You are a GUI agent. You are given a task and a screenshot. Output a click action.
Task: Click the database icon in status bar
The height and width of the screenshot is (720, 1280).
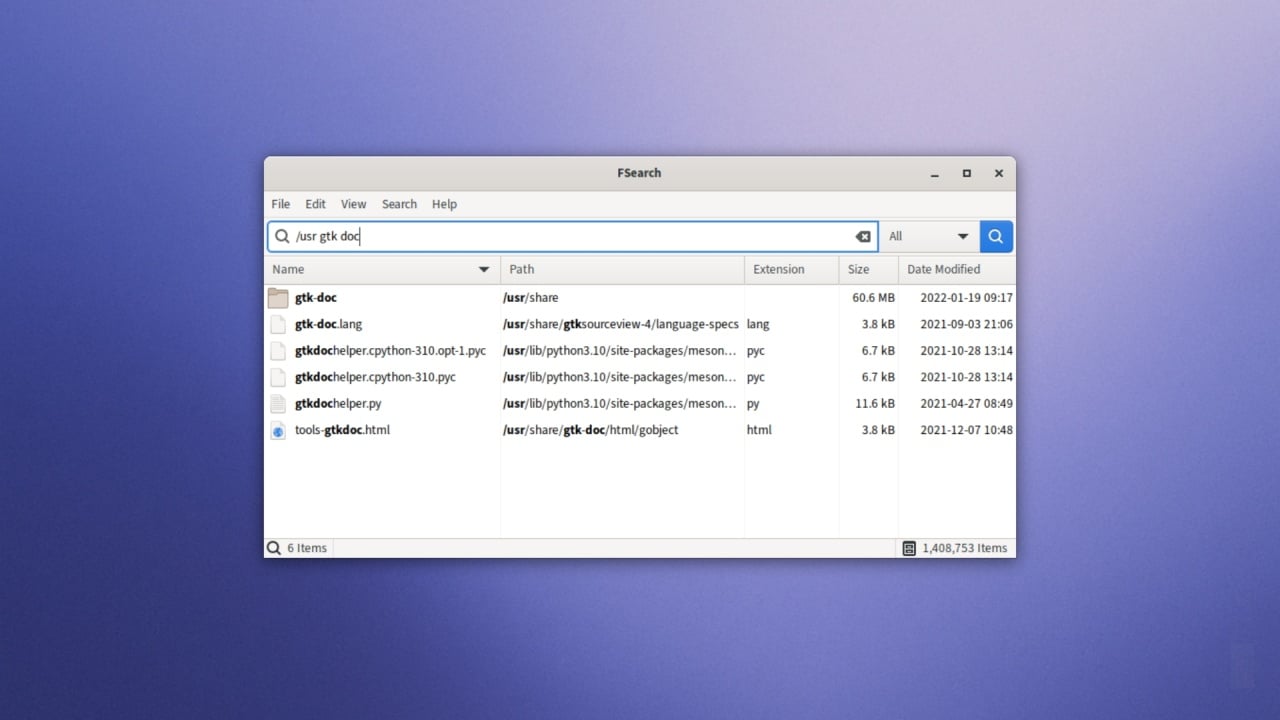909,548
